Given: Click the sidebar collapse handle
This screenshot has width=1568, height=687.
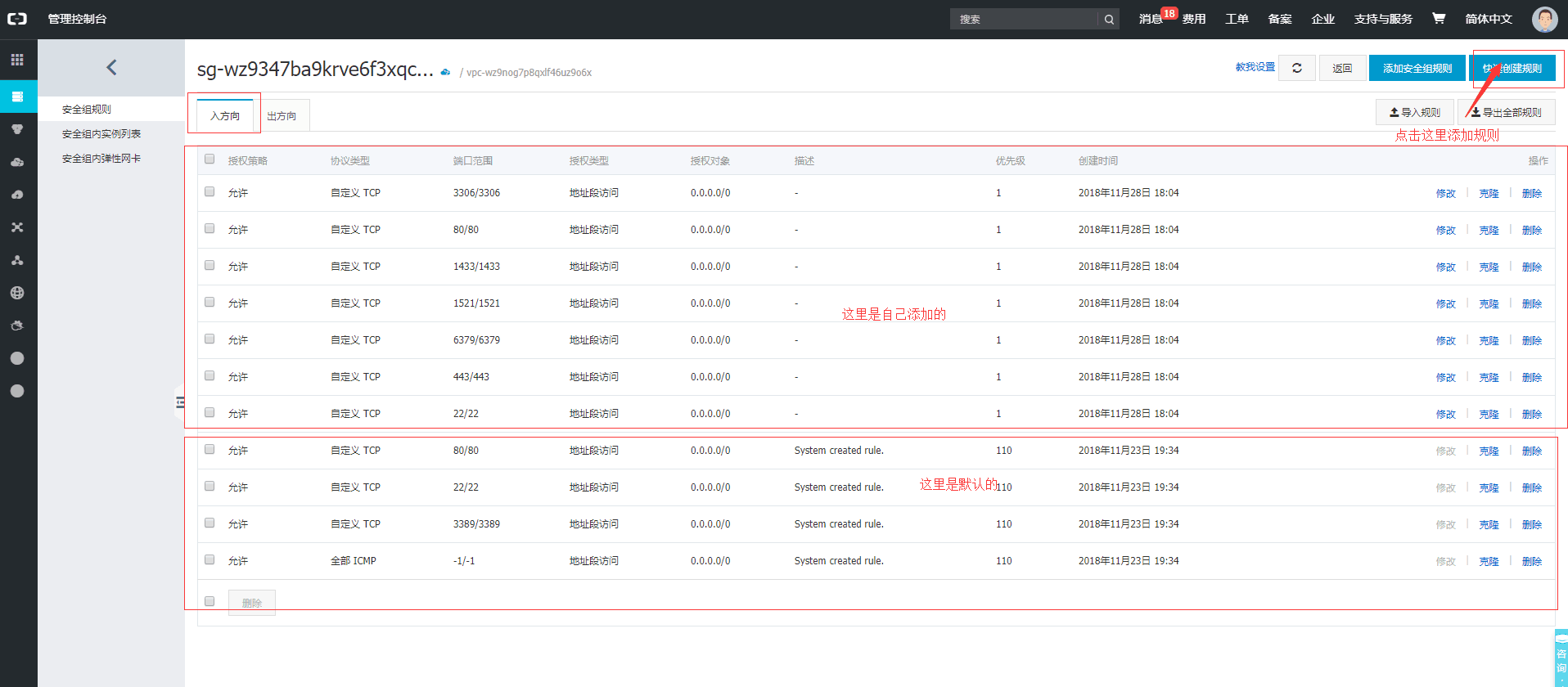Looking at the screenshot, I should pos(179,402).
